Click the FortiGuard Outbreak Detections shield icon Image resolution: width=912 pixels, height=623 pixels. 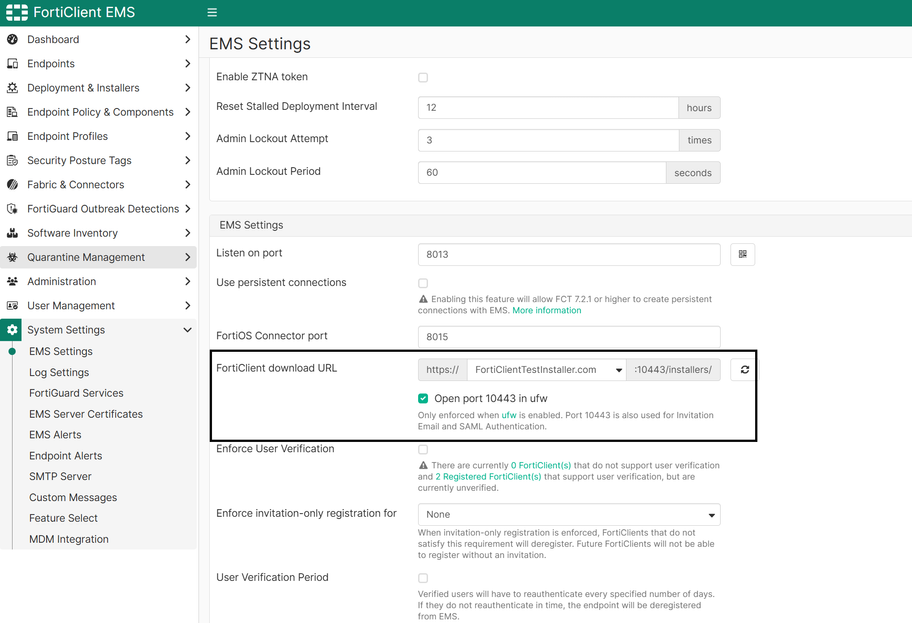pyautogui.click(x=12, y=209)
